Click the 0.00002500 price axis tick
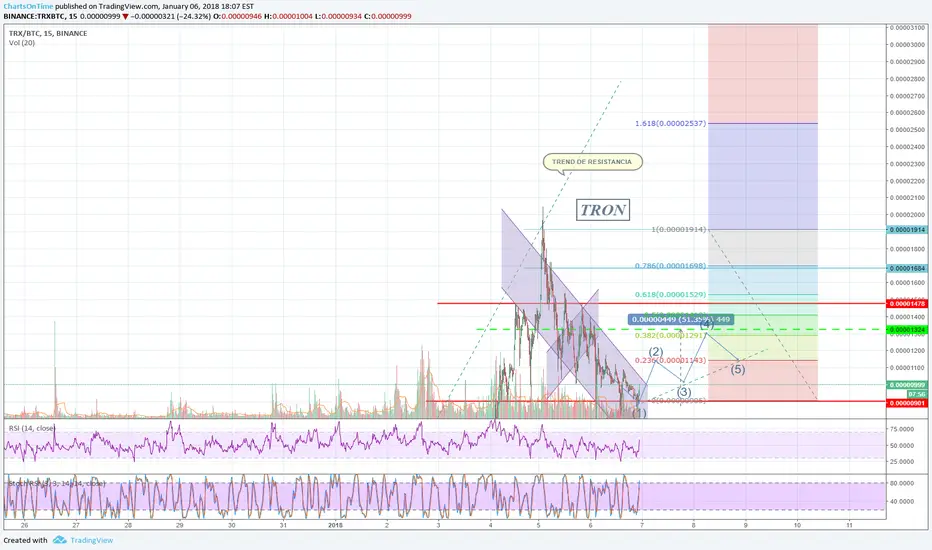 908,130
